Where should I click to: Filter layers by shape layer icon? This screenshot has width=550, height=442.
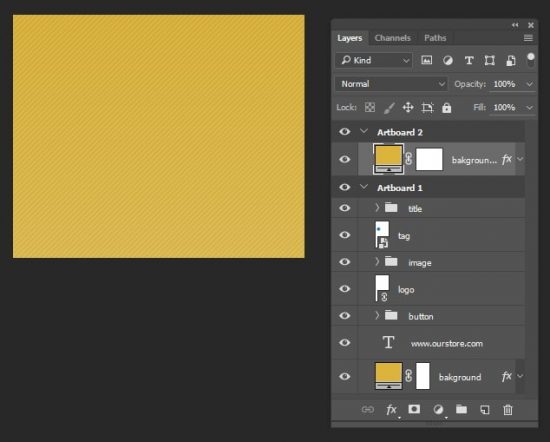click(490, 60)
